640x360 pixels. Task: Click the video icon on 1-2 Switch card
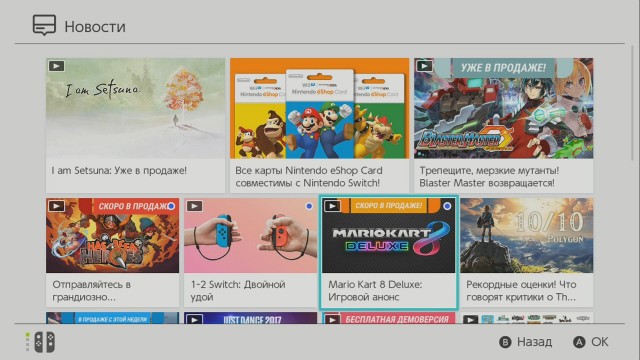tap(194, 206)
